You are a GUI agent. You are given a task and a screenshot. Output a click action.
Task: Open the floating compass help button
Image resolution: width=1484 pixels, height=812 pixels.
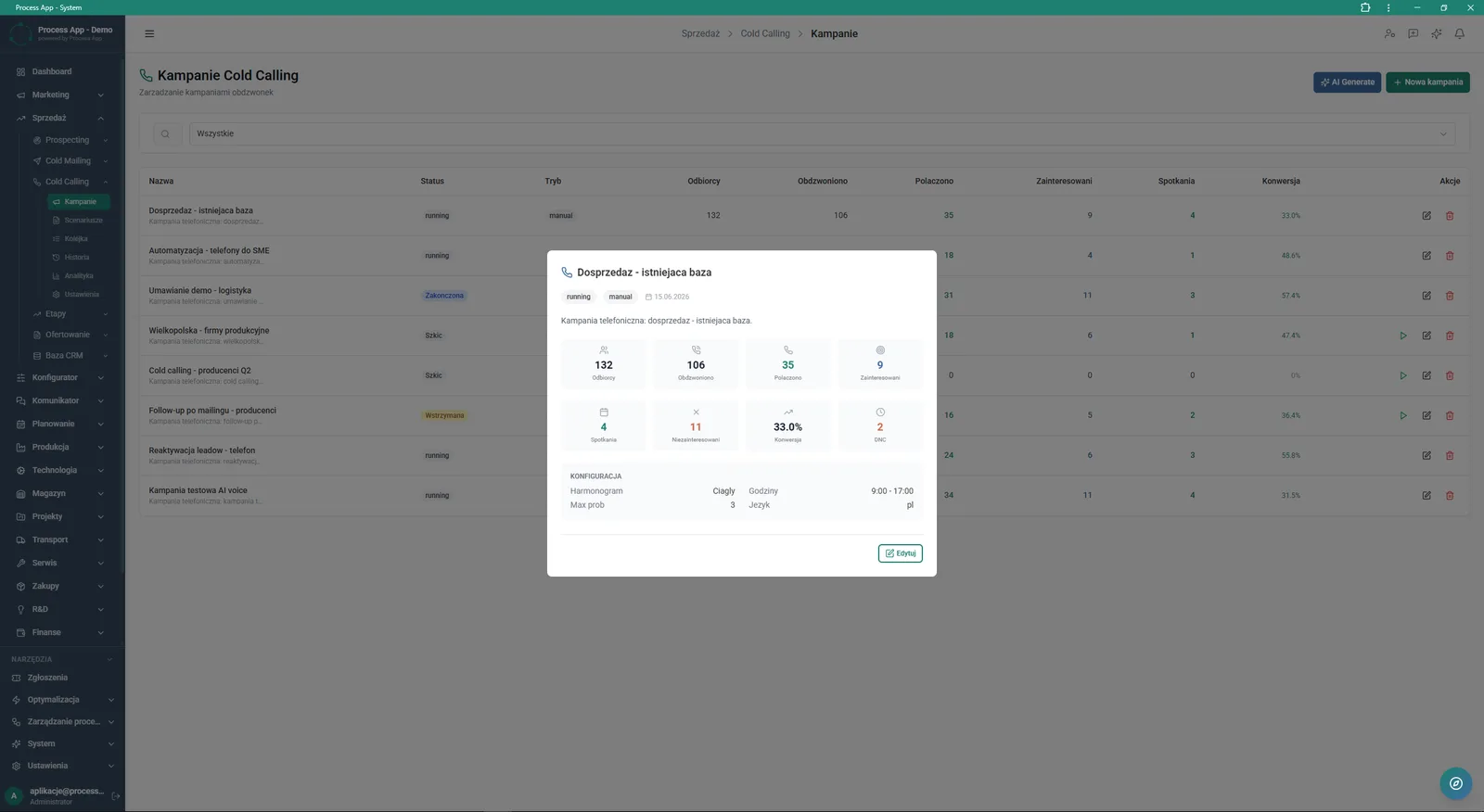[1456, 783]
